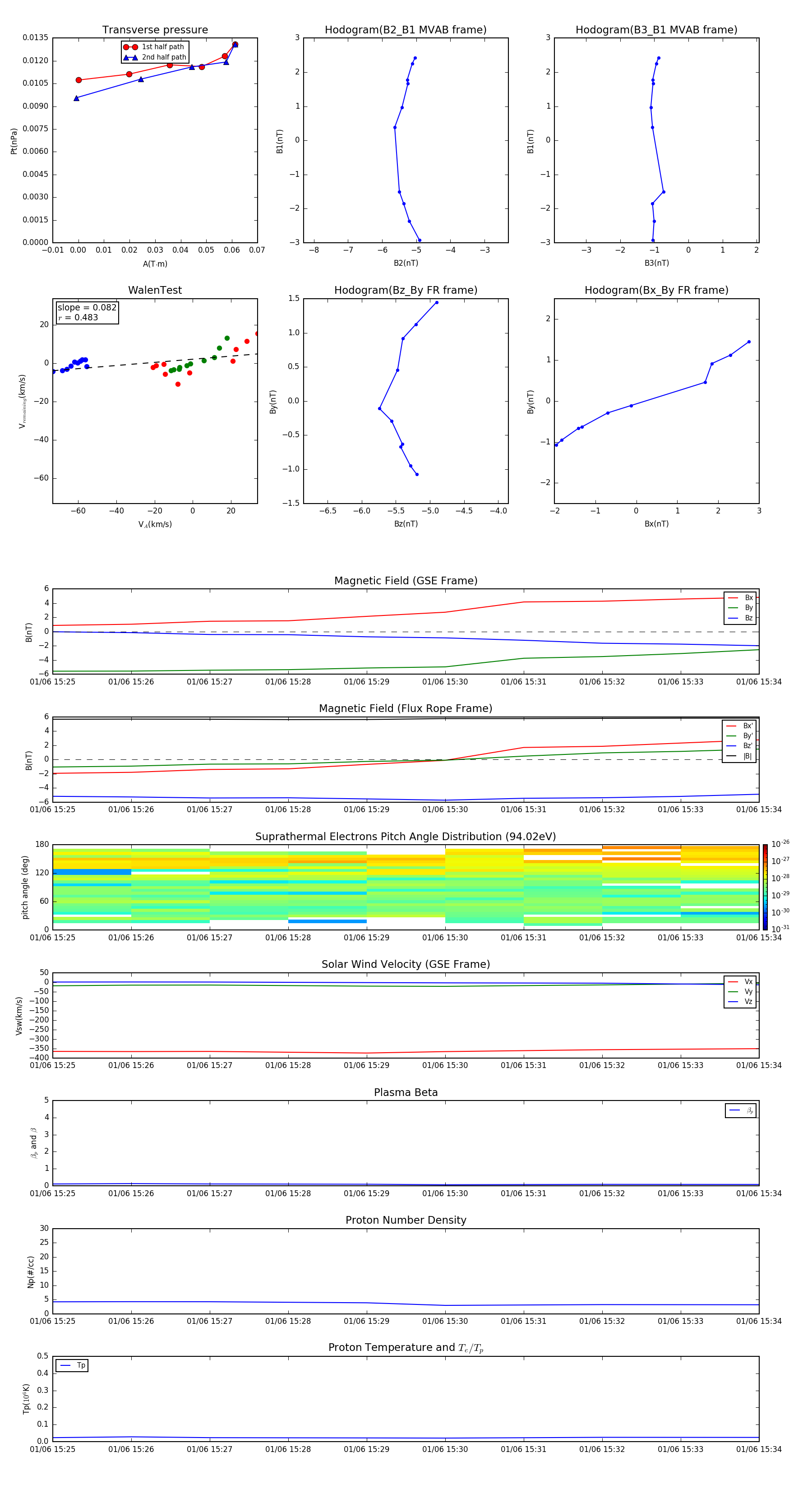Image resolution: width=812 pixels, height=1489 pixels.
Task: Click the "pitch angle (deg)" axis label
Action: [25, 887]
